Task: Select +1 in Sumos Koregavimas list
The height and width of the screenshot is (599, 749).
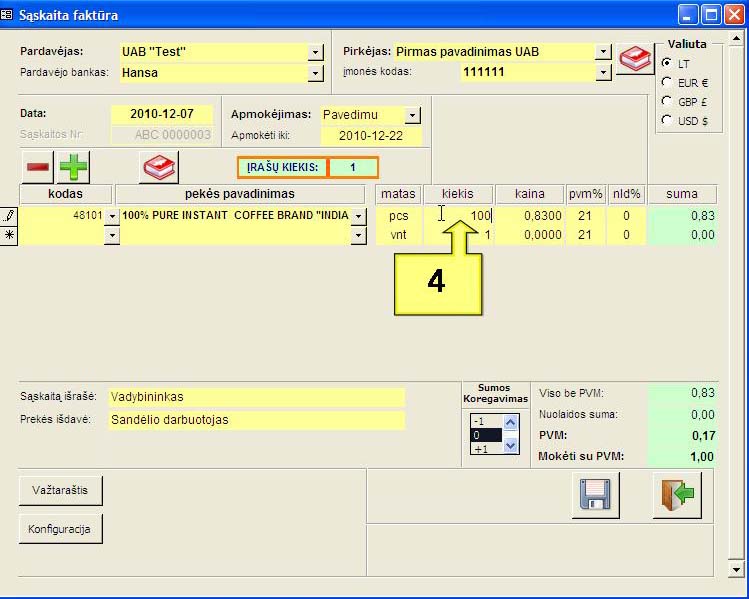Action: tap(486, 449)
